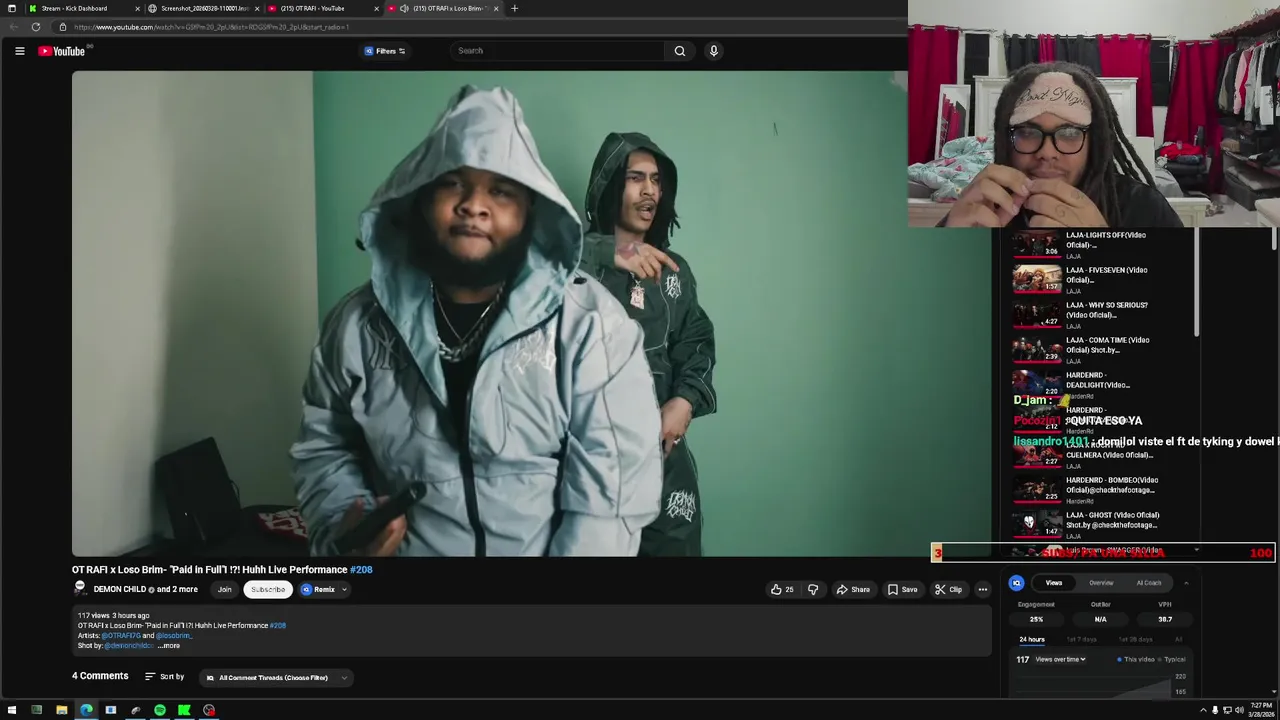Save the video to a playlist
Screen dimensions: 1280x720
902,590
